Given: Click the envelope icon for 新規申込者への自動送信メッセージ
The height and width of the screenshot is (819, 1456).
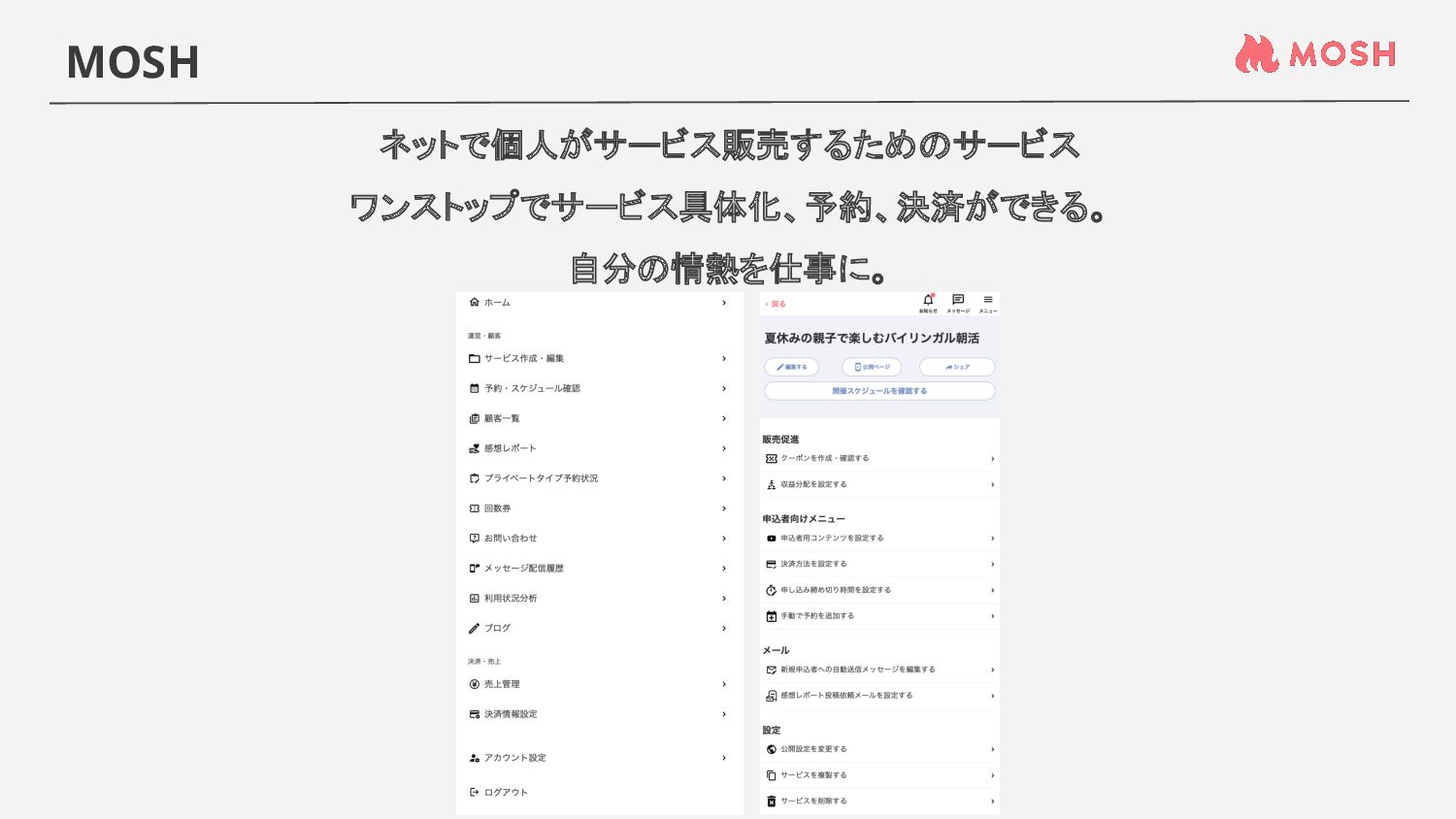Looking at the screenshot, I should tap(772, 670).
